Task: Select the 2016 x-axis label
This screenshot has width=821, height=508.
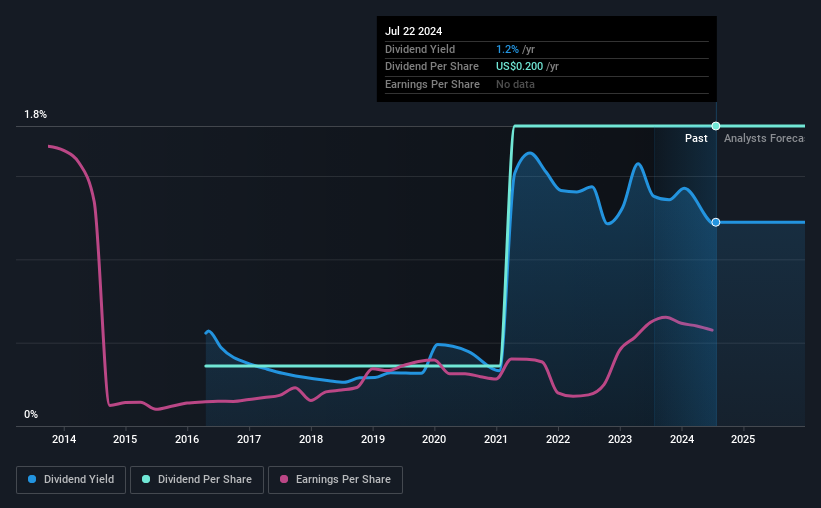Action: (x=187, y=439)
